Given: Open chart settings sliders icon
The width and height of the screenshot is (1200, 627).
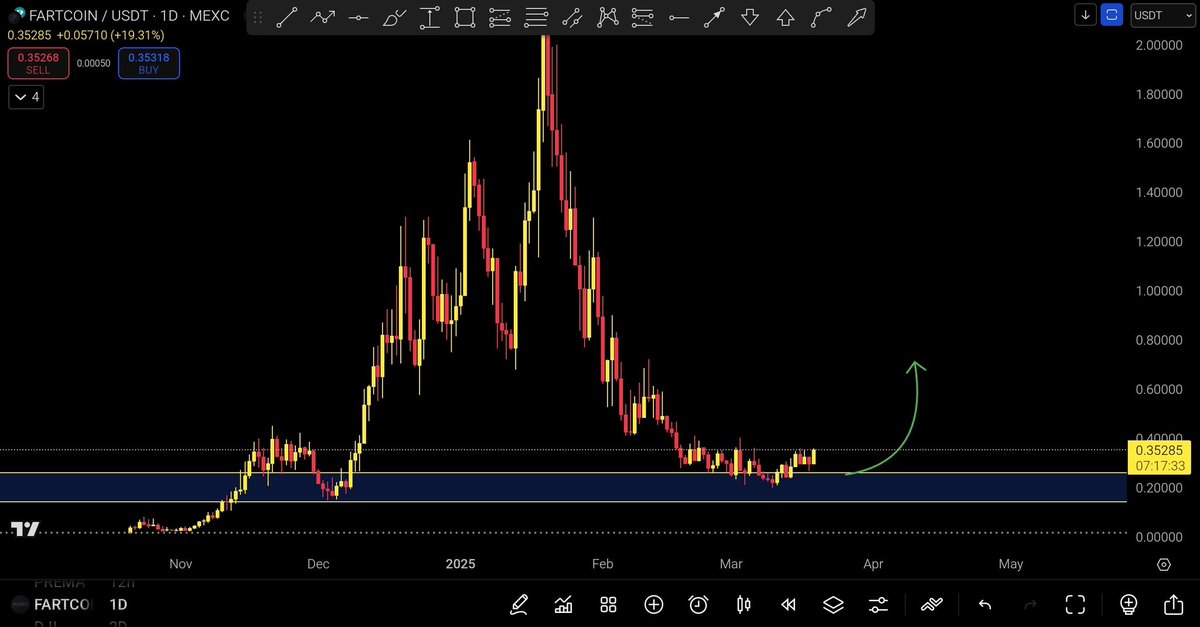Looking at the screenshot, I should (x=878, y=603).
